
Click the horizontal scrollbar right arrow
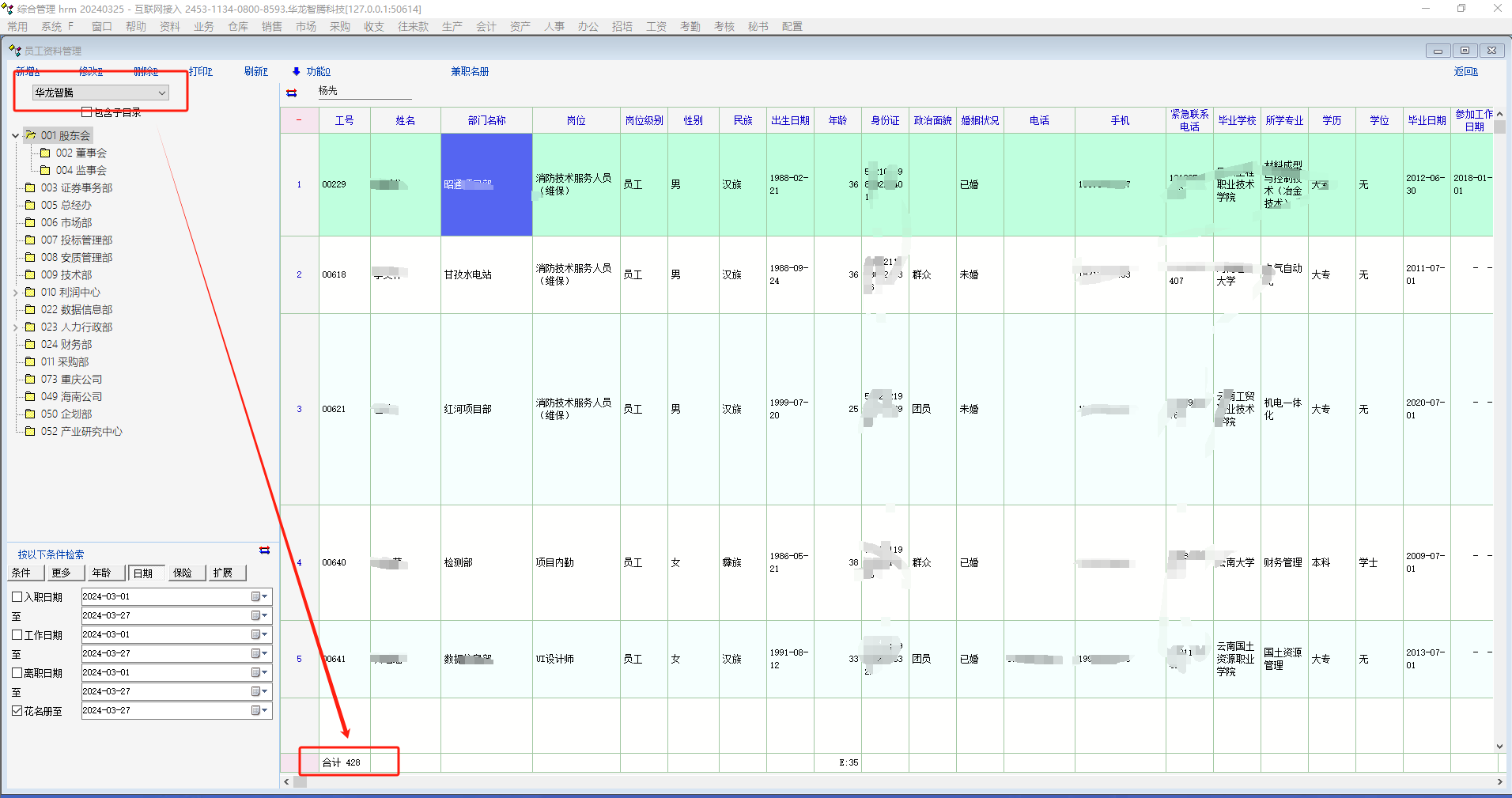pyautogui.click(x=1499, y=782)
